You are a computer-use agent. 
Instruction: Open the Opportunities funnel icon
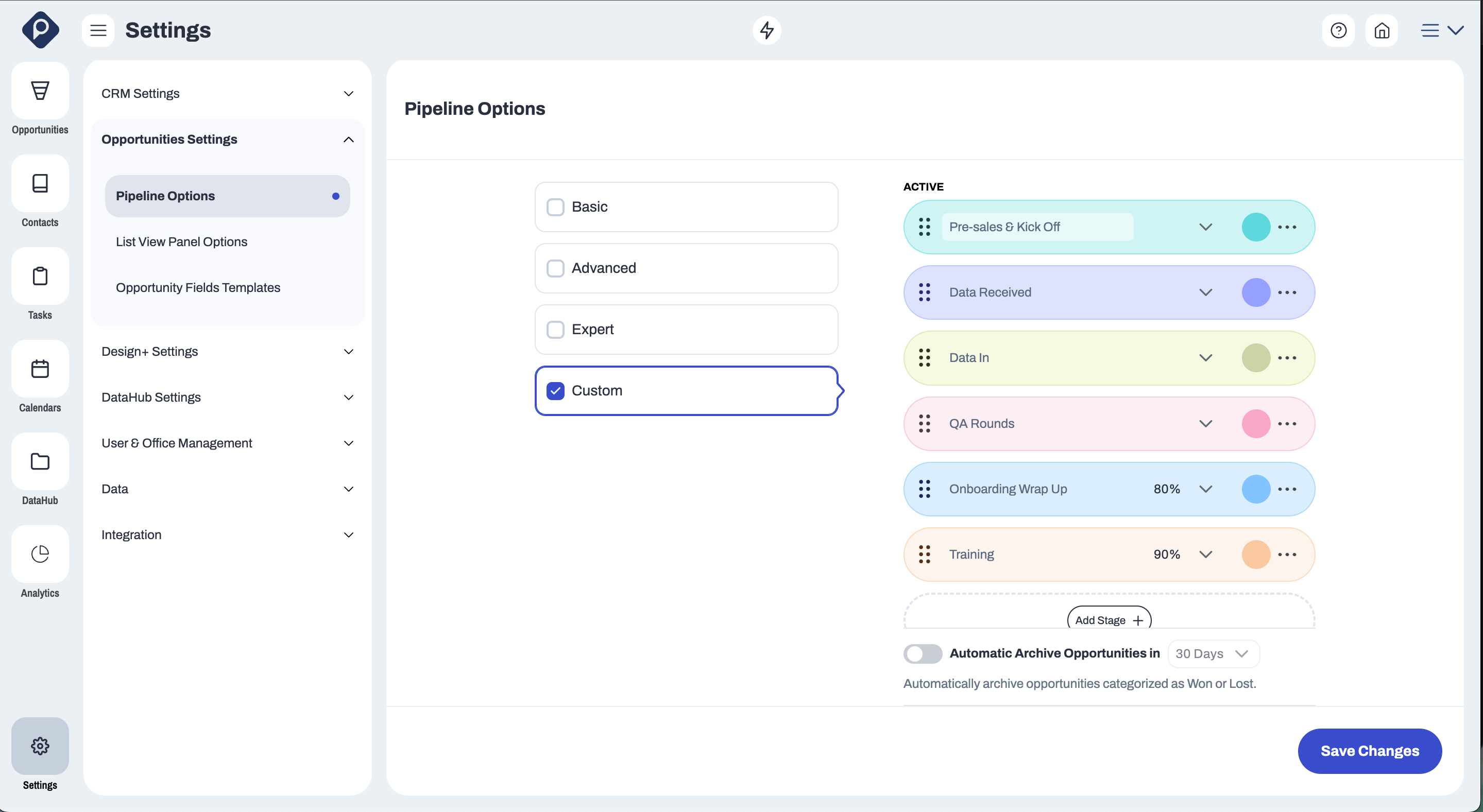(x=40, y=91)
